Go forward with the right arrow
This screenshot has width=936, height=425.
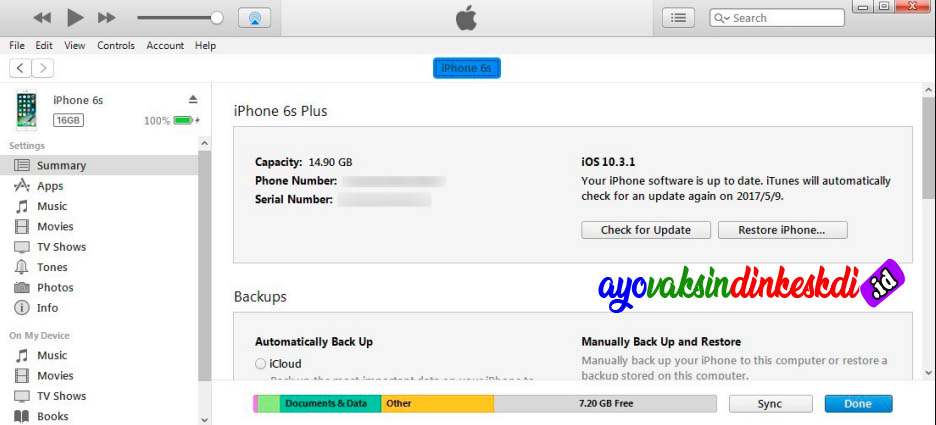point(43,68)
